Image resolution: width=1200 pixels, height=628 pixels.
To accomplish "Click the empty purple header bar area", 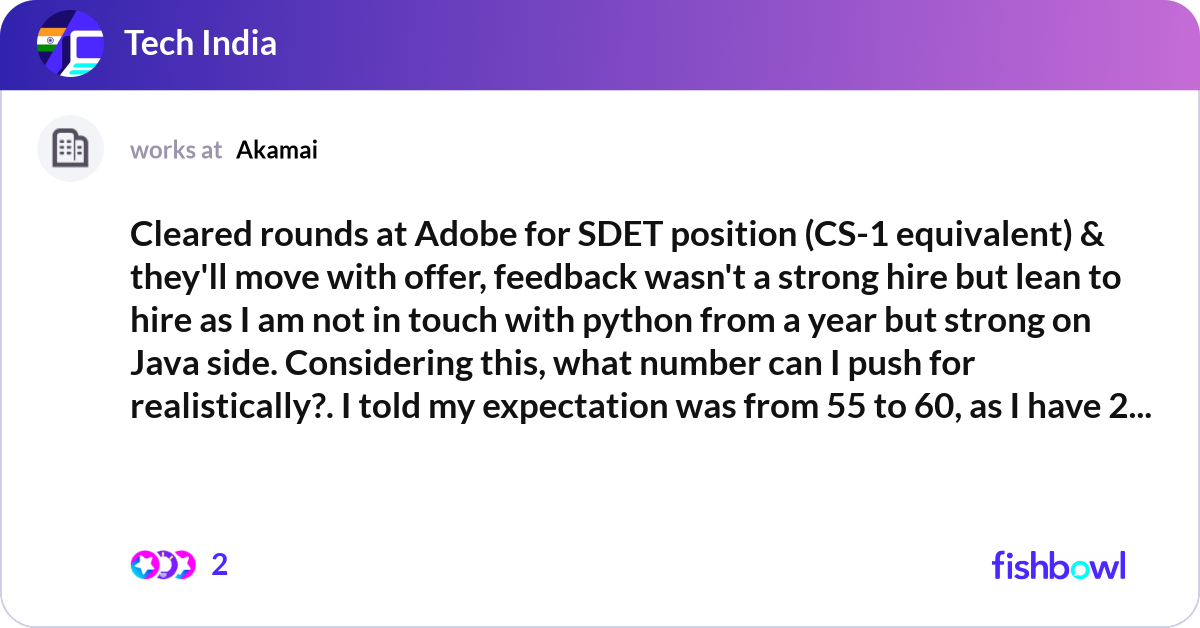I will (700, 45).
